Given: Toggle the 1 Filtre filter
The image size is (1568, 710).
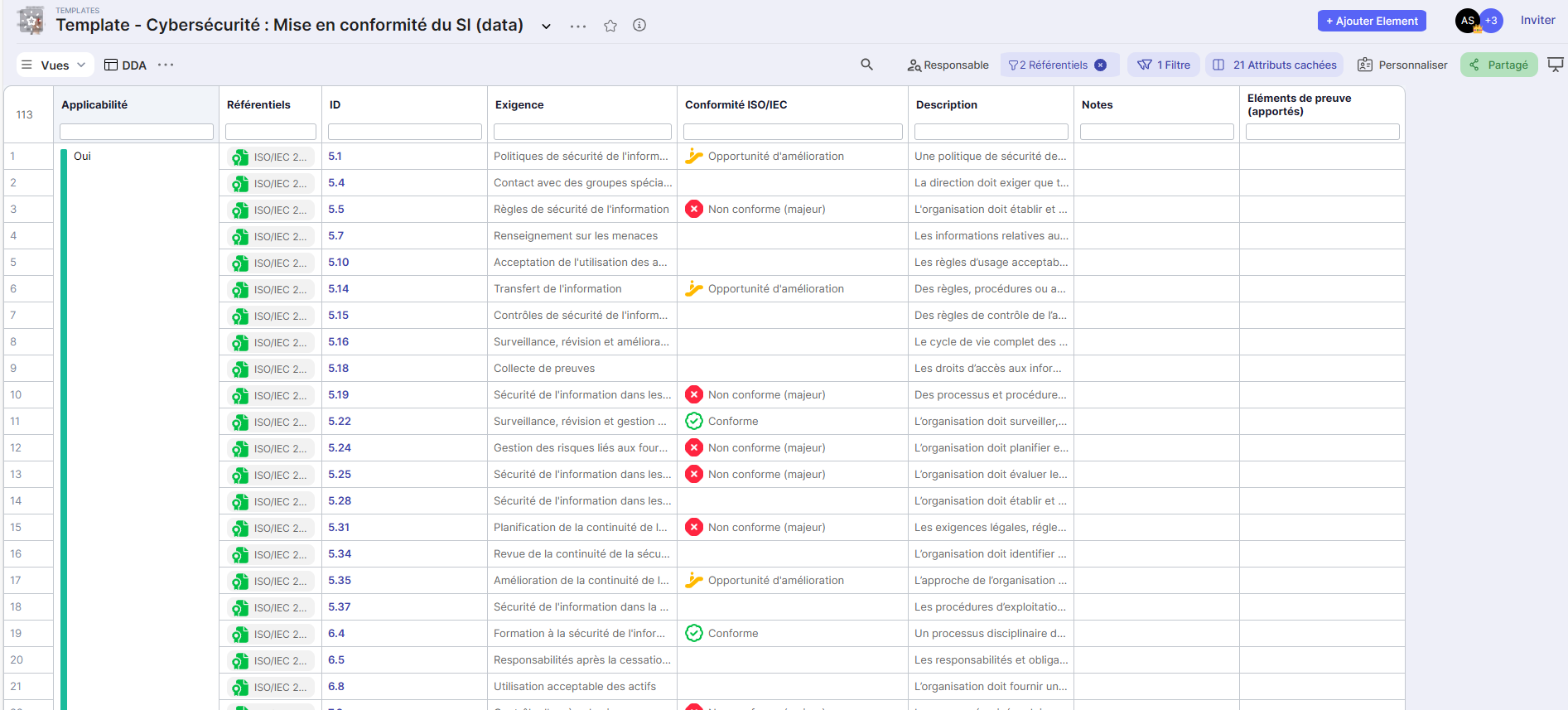Looking at the screenshot, I should [1163, 65].
